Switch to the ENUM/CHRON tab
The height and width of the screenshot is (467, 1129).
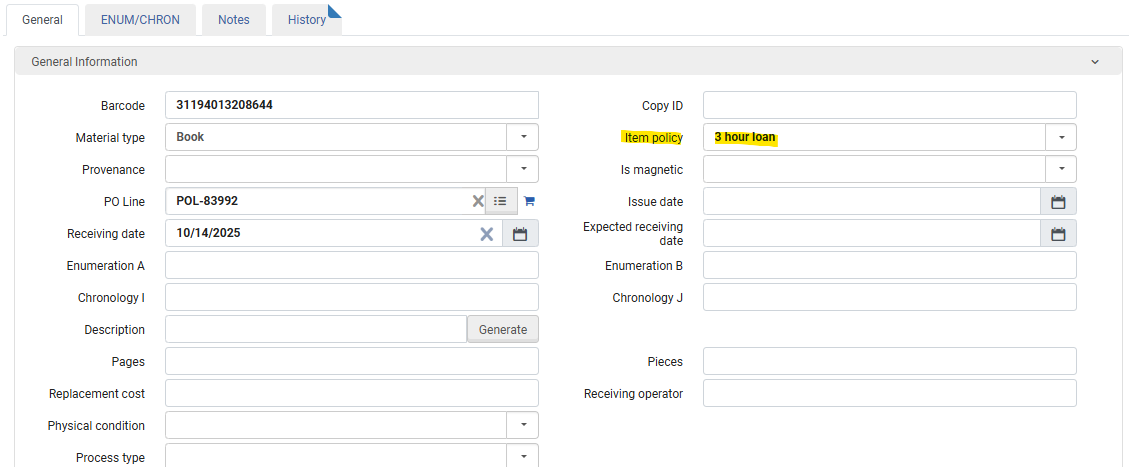(140, 20)
